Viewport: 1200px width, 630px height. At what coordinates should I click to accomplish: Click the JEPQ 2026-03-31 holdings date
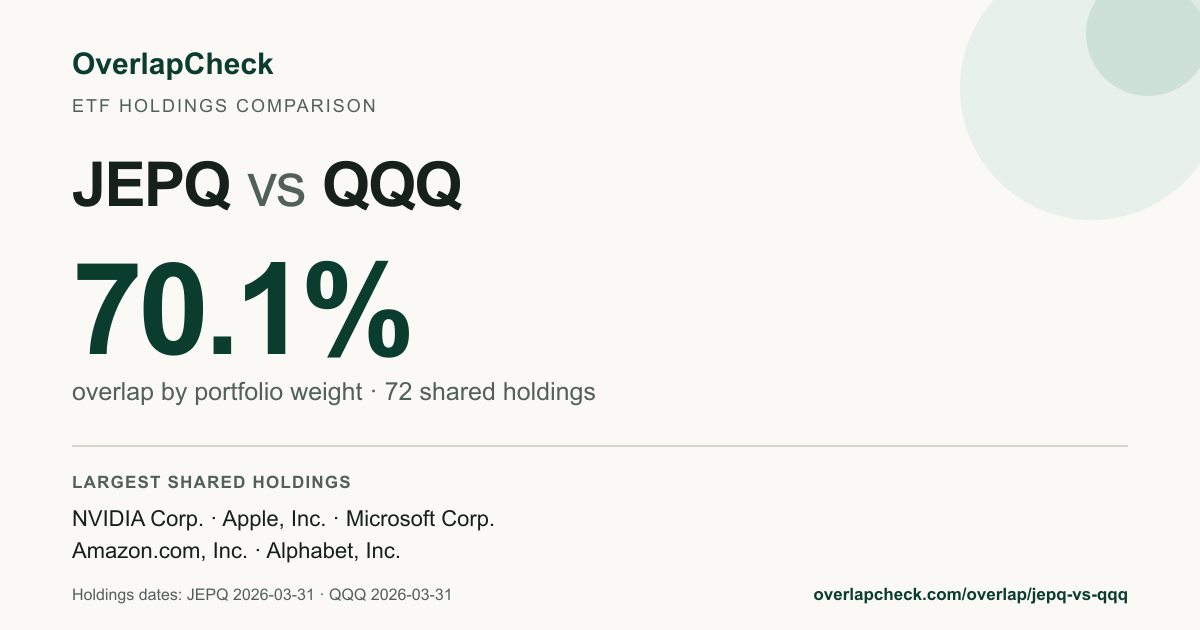point(248,594)
